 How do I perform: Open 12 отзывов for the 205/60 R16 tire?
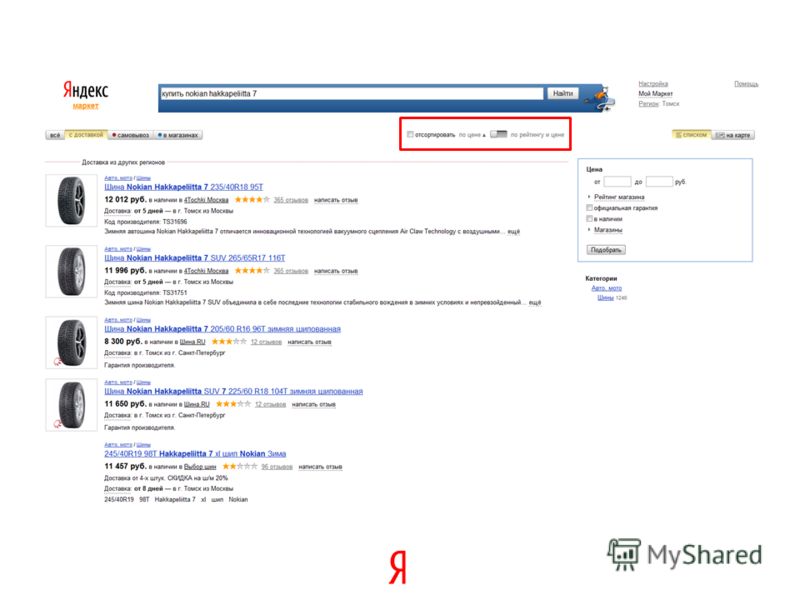coord(266,342)
